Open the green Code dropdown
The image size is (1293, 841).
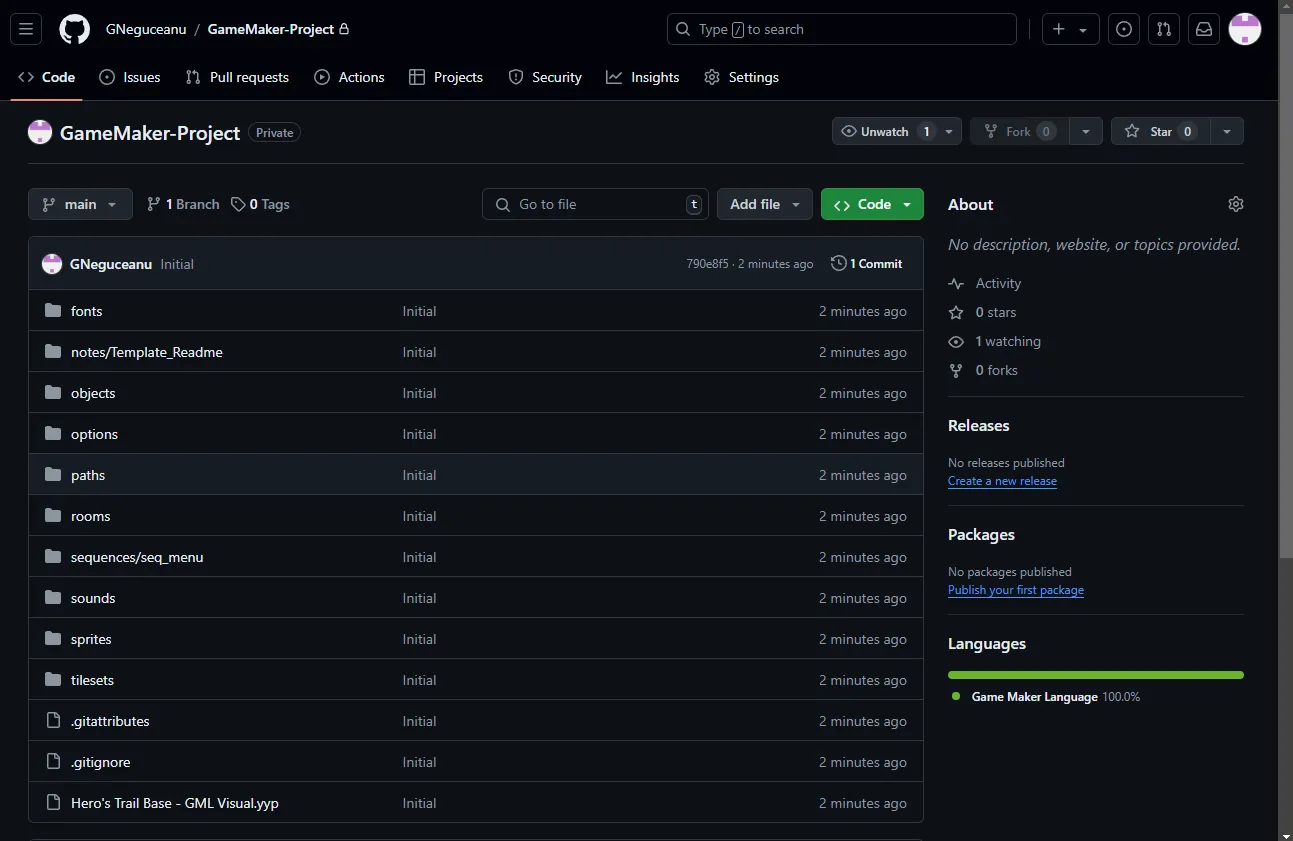(x=872, y=204)
